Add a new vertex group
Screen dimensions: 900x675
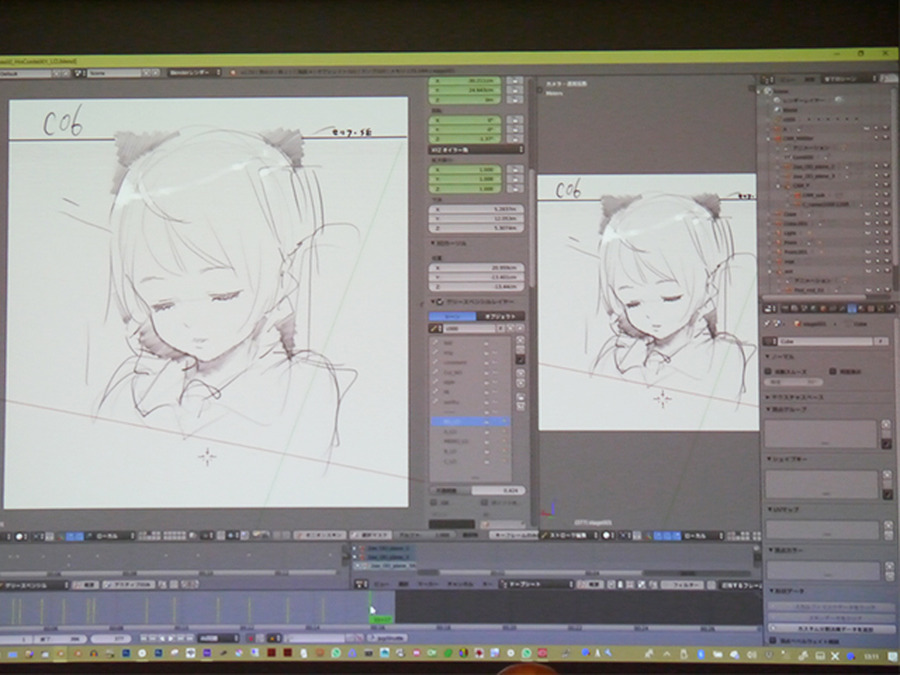pyautogui.click(x=886, y=425)
